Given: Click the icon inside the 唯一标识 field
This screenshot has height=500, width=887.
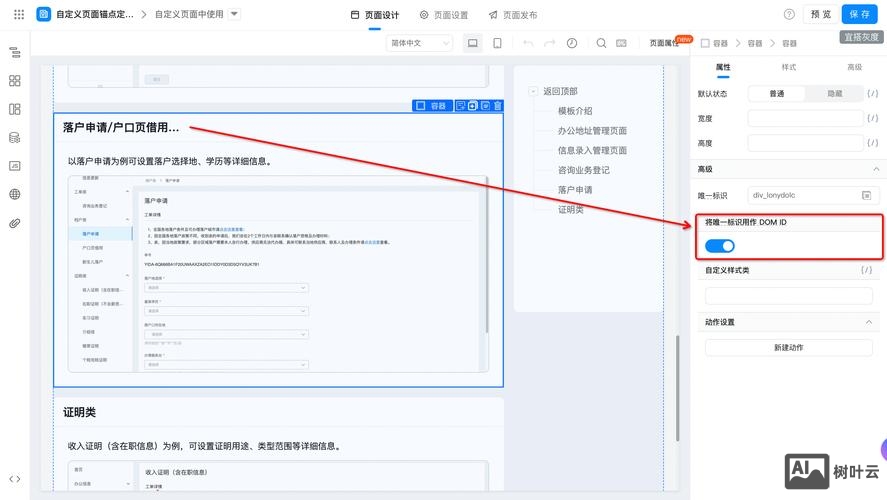Looking at the screenshot, I should click(x=866, y=196).
